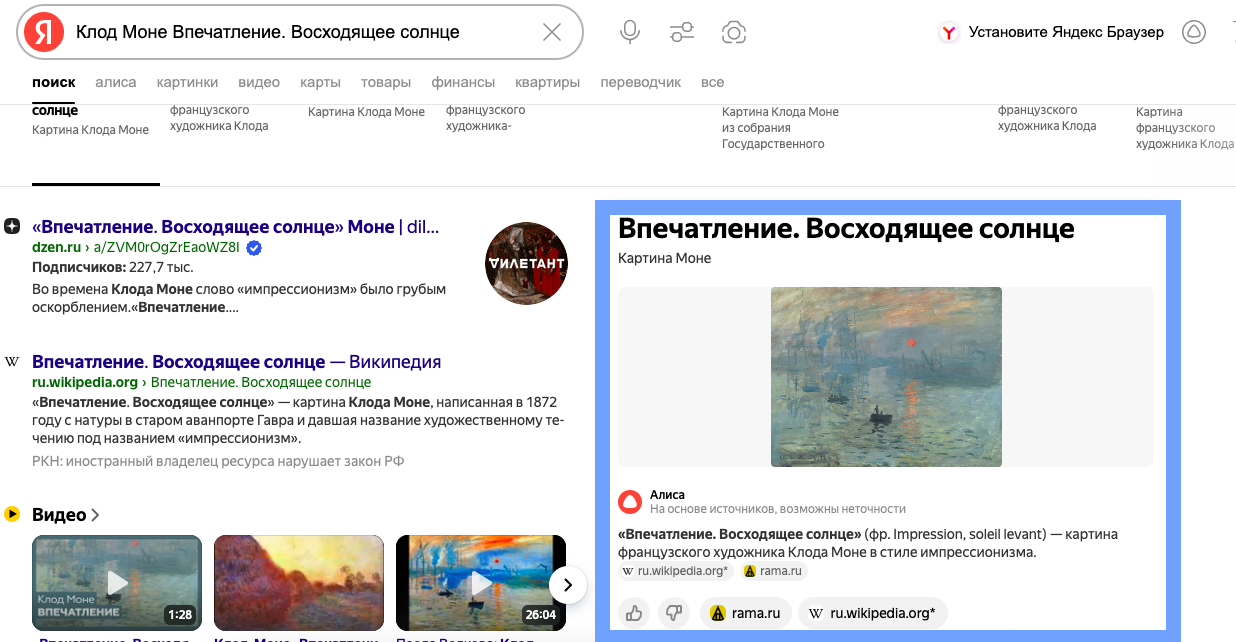
Task: Click the yellow video play icon
Action: coord(12,514)
